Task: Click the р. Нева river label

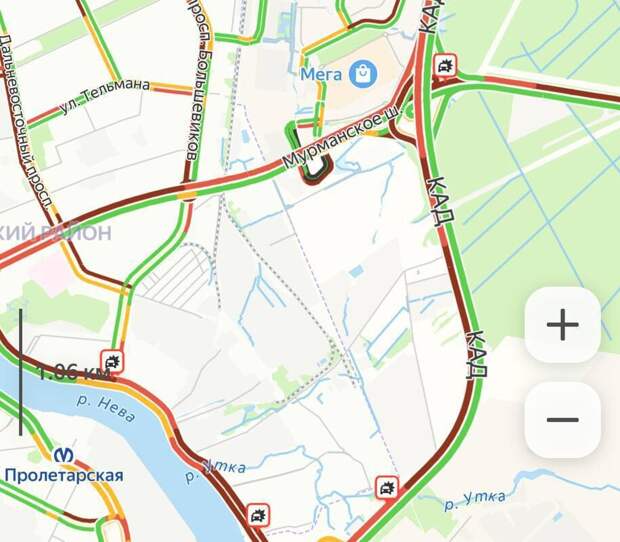Action: point(106,409)
